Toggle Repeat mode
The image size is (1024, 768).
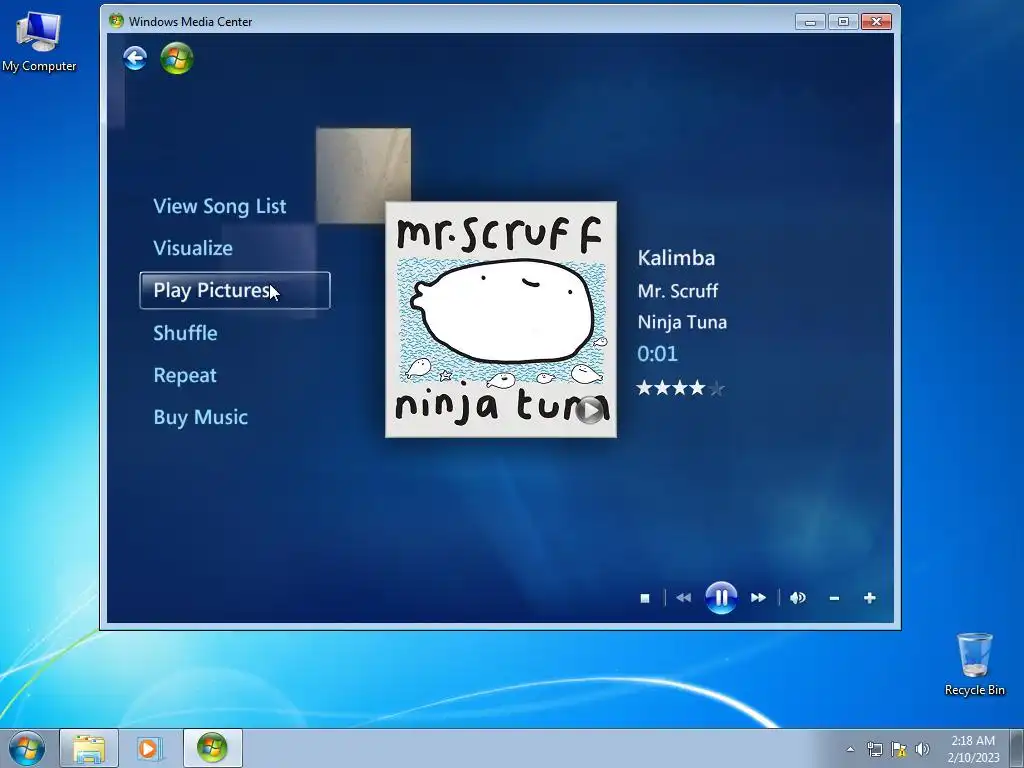point(185,376)
